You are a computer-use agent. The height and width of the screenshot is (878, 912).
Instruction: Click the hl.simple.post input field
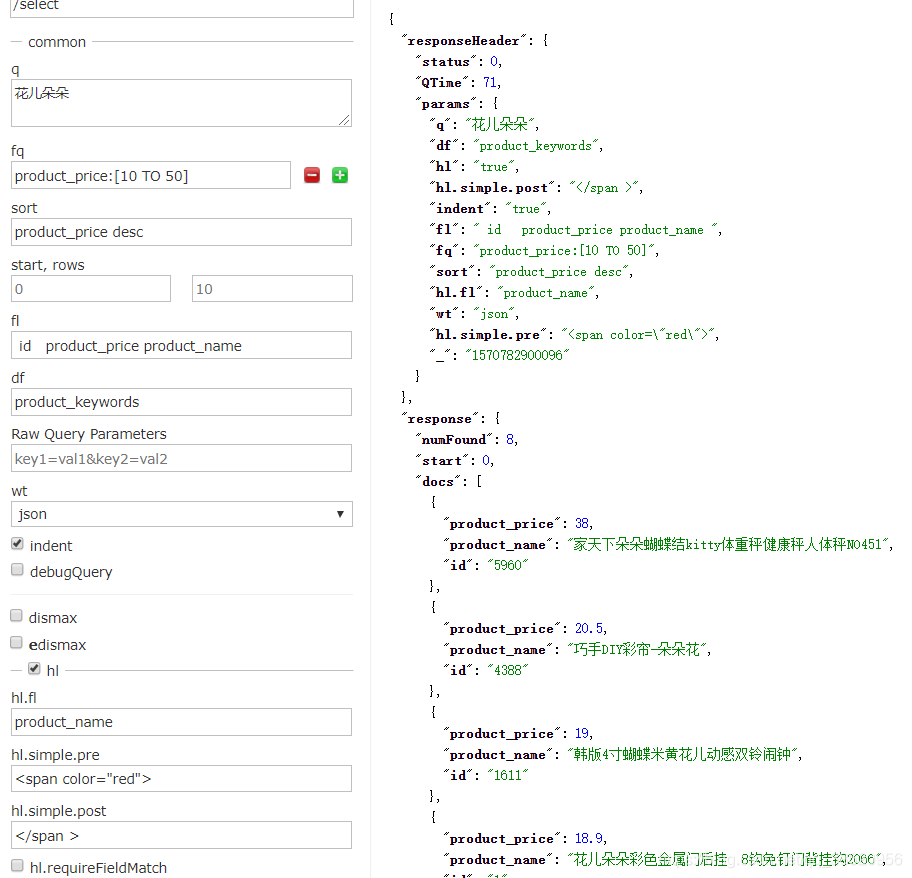coord(181,835)
